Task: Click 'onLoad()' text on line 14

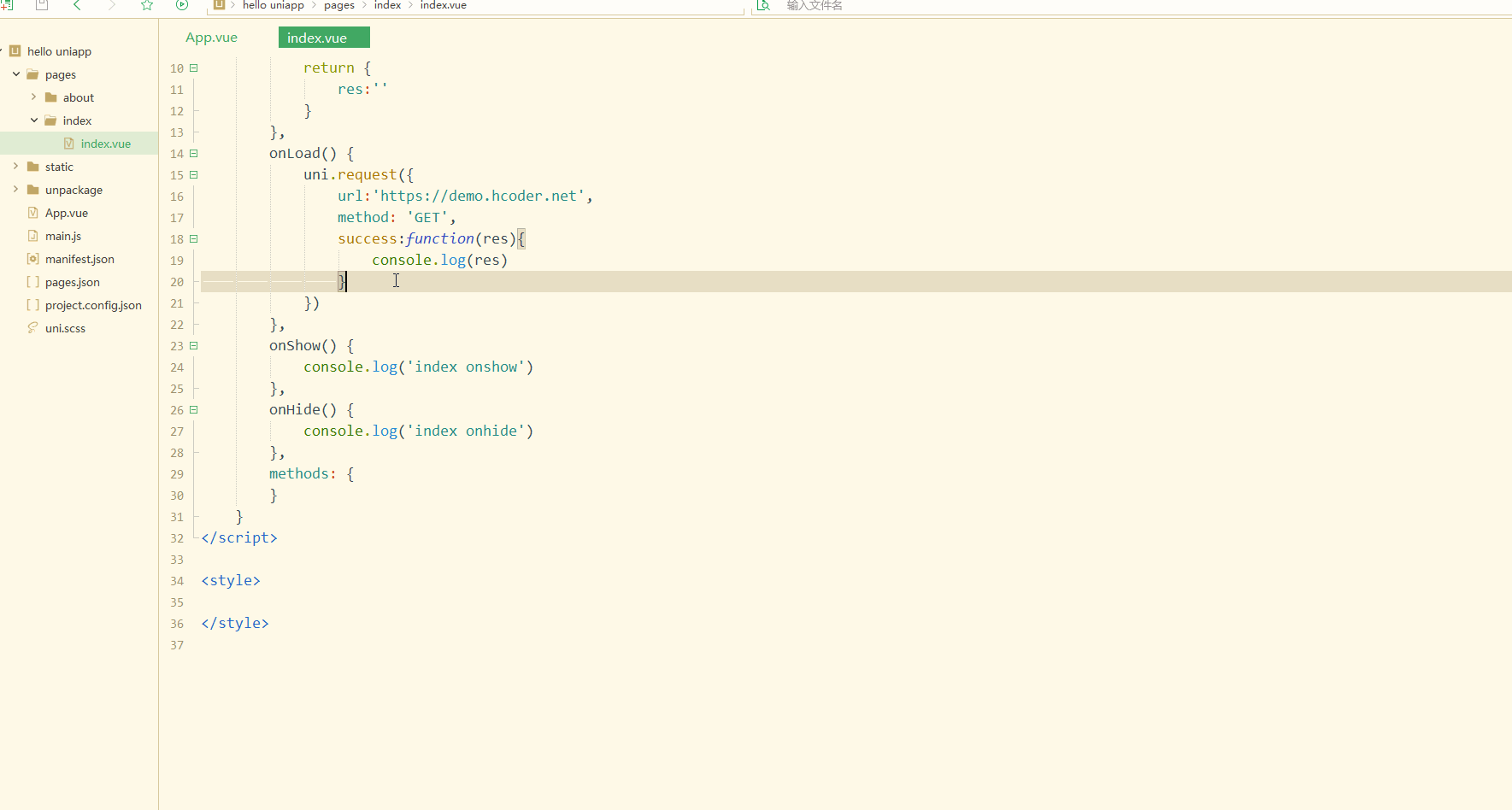Action: click(x=303, y=153)
